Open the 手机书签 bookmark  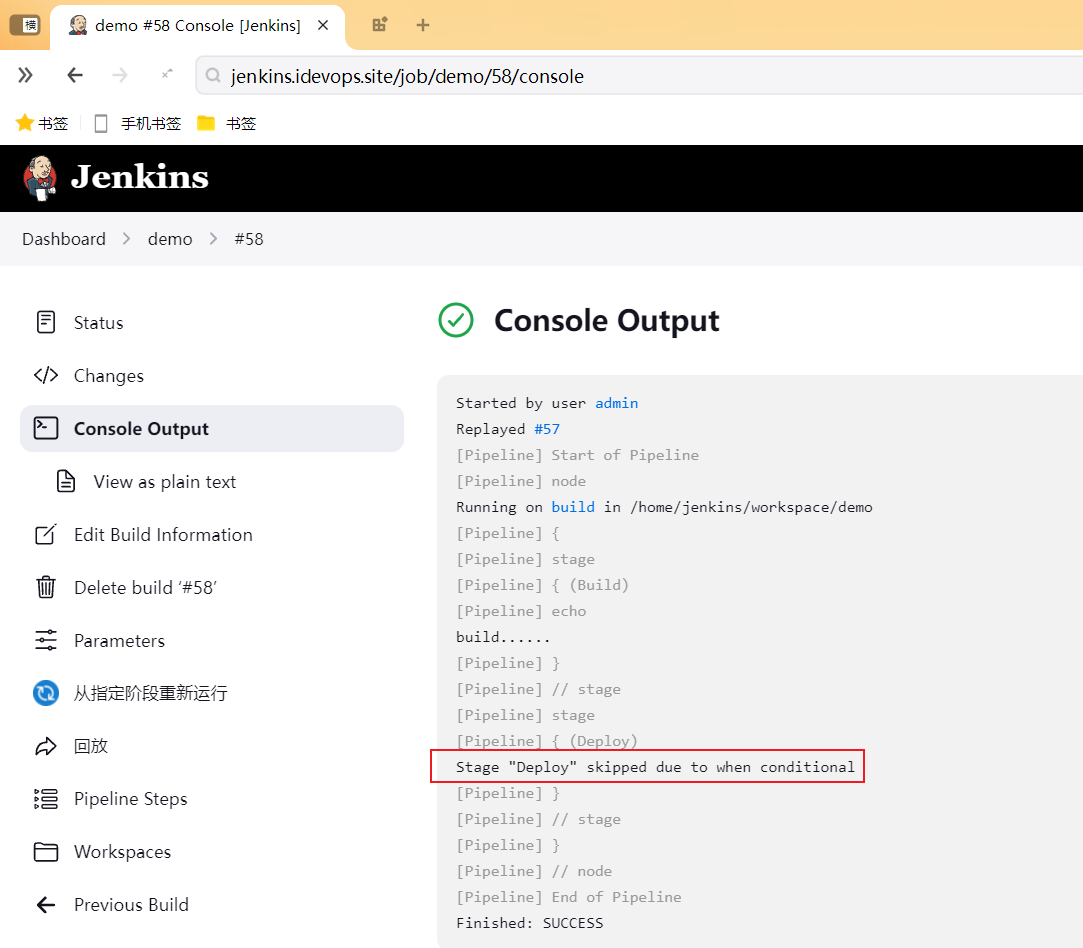click(x=151, y=124)
